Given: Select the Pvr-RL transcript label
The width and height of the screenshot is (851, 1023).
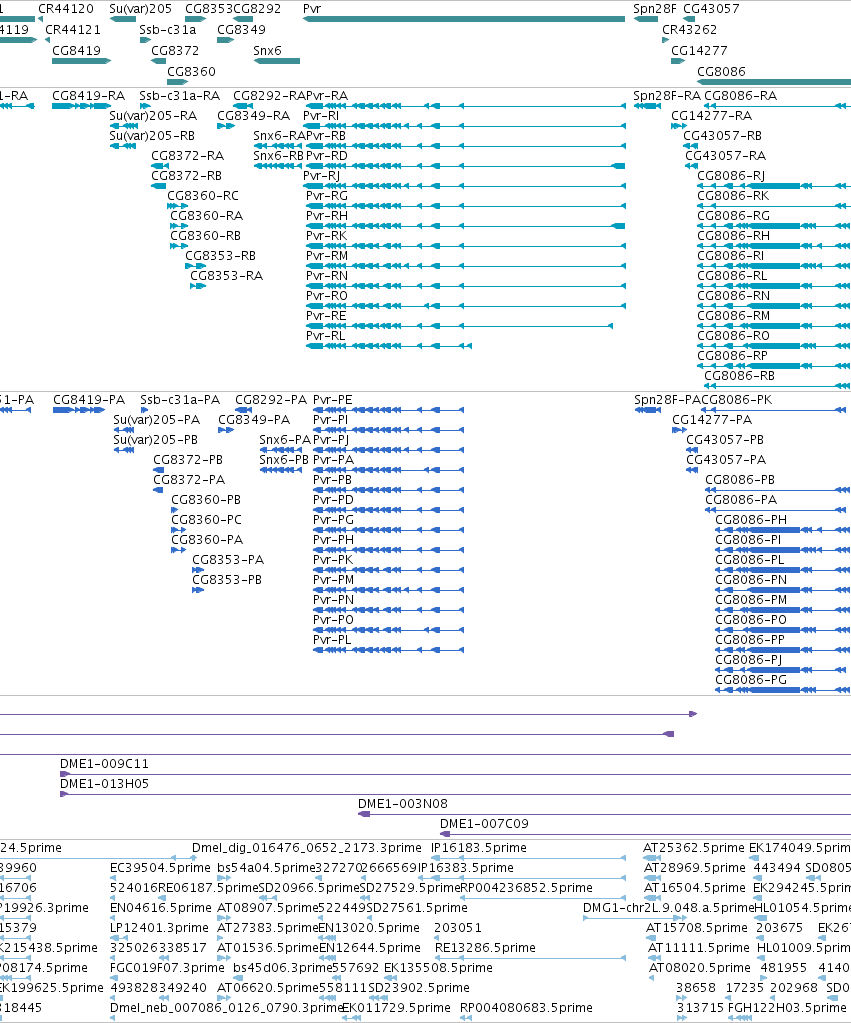Looking at the screenshot, I should (x=326, y=335).
